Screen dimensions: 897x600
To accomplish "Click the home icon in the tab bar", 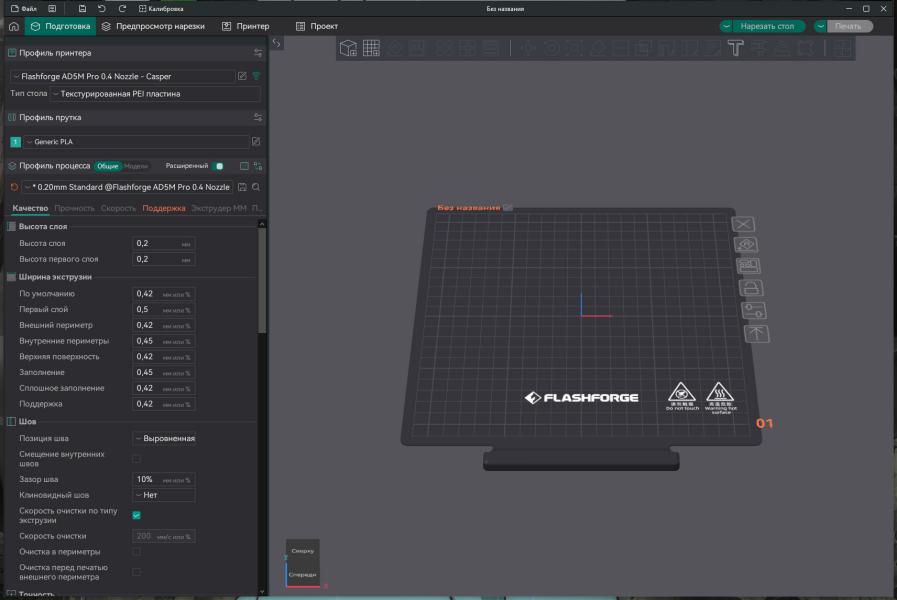I will click(13, 26).
